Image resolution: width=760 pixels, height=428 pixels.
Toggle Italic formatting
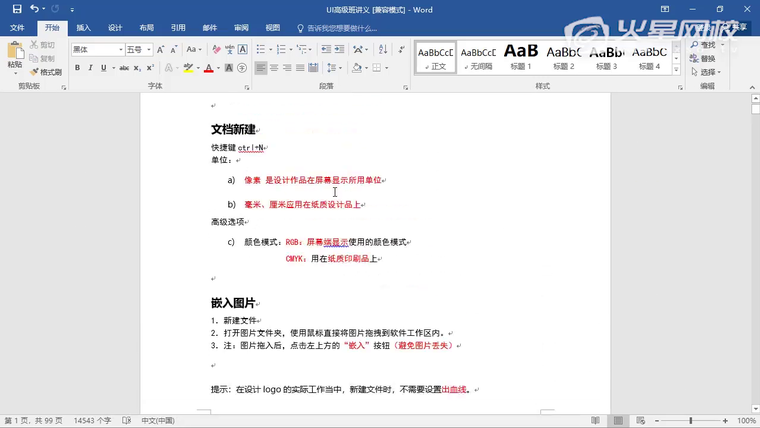click(x=90, y=68)
